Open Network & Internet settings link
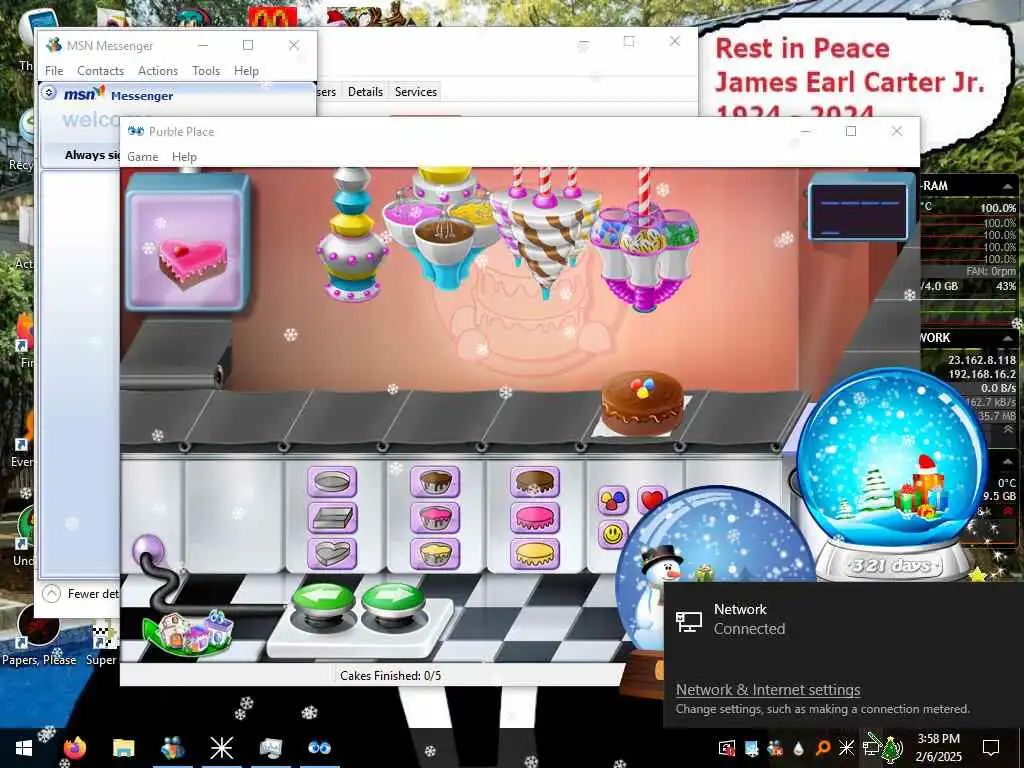This screenshot has height=768, width=1024. pyautogui.click(x=768, y=690)
